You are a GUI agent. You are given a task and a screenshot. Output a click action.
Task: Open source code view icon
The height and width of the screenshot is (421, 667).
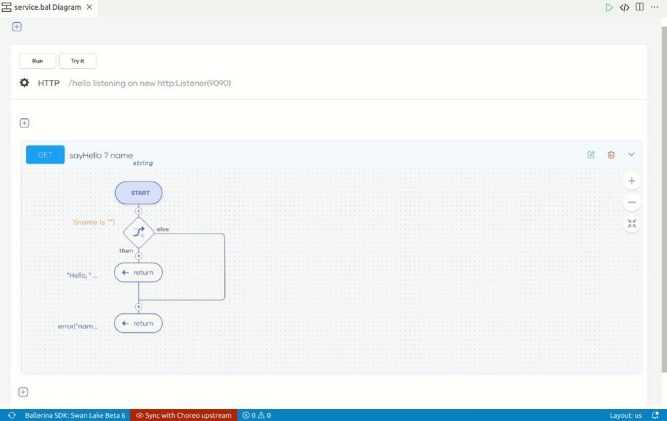(x=624, y=7)
